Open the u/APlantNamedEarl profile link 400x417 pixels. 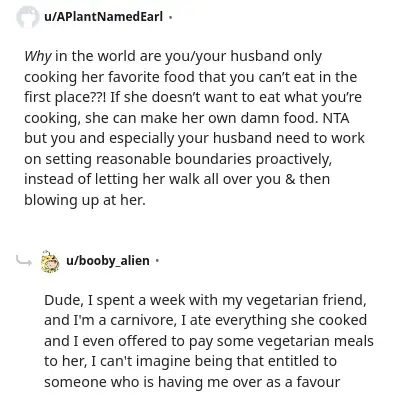click(103, 16)
